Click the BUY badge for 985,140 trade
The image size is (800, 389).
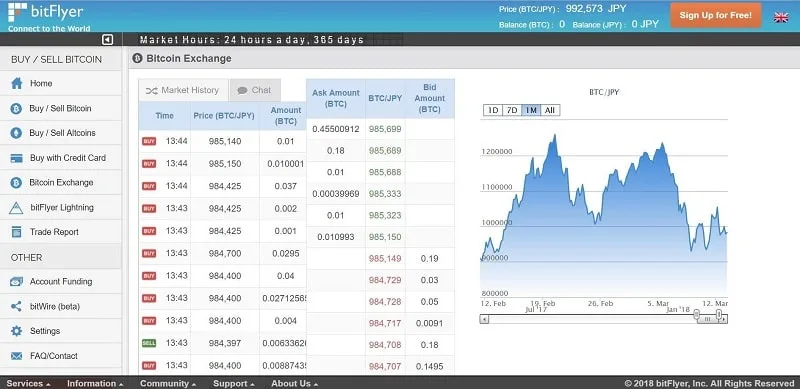(149, 141)
